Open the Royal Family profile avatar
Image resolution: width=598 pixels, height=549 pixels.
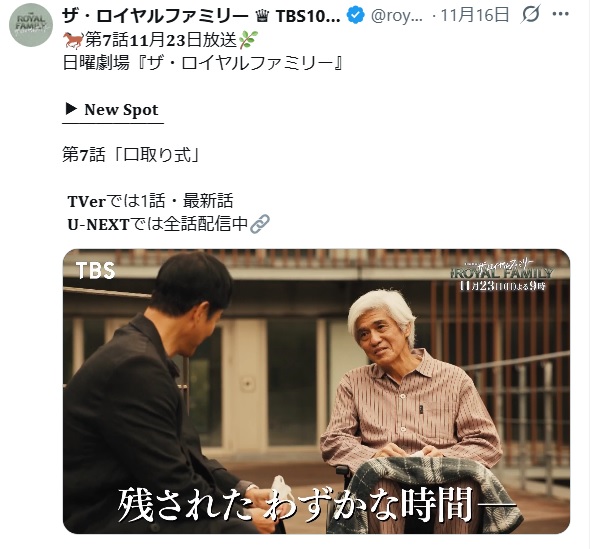coord(31,25)
